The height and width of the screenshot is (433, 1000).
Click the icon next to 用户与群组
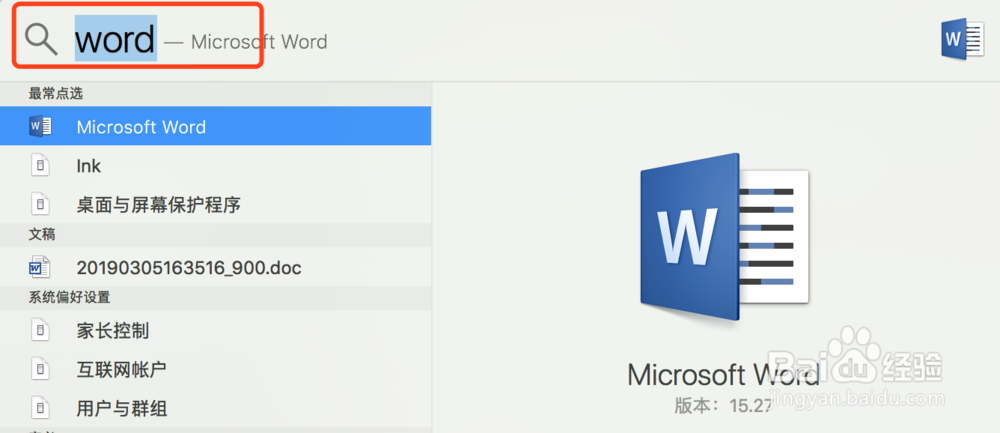point(40,407)
